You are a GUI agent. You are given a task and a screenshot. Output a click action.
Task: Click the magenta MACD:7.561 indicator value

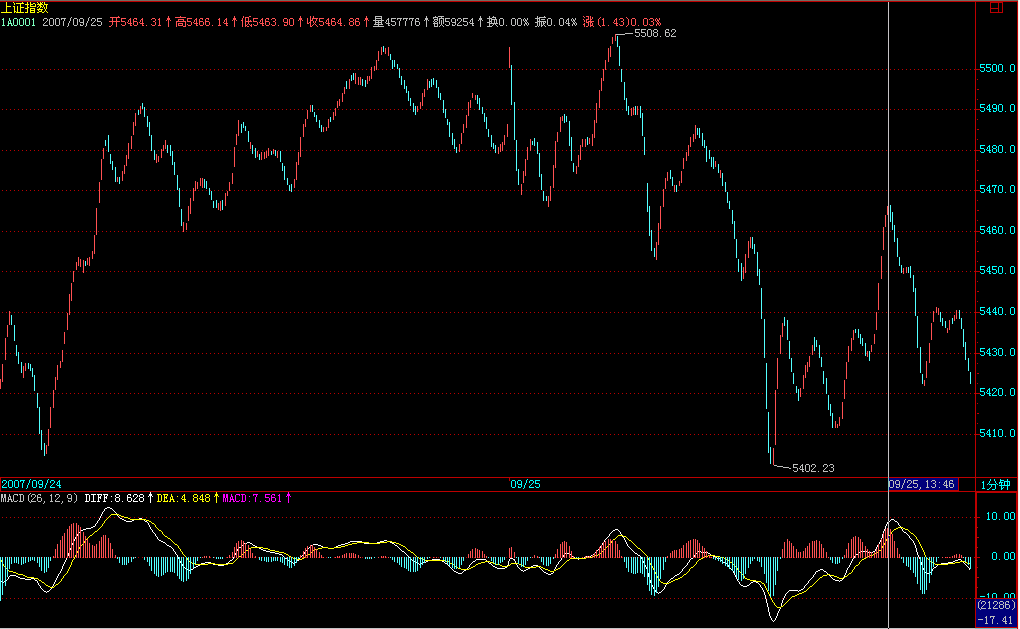coord(252,497)
